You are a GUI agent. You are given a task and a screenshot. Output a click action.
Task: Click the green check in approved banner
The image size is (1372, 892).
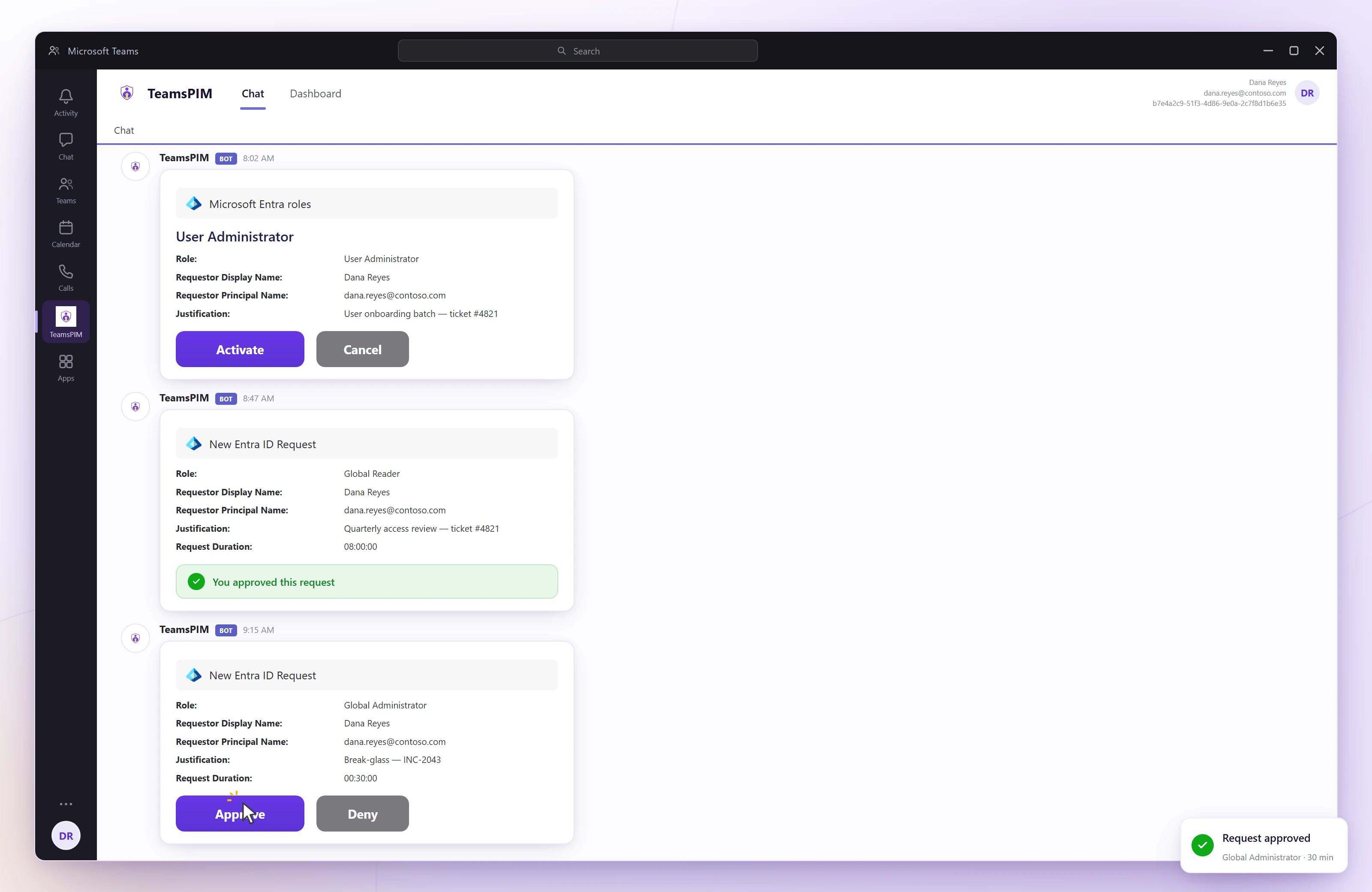pos(196,582)
